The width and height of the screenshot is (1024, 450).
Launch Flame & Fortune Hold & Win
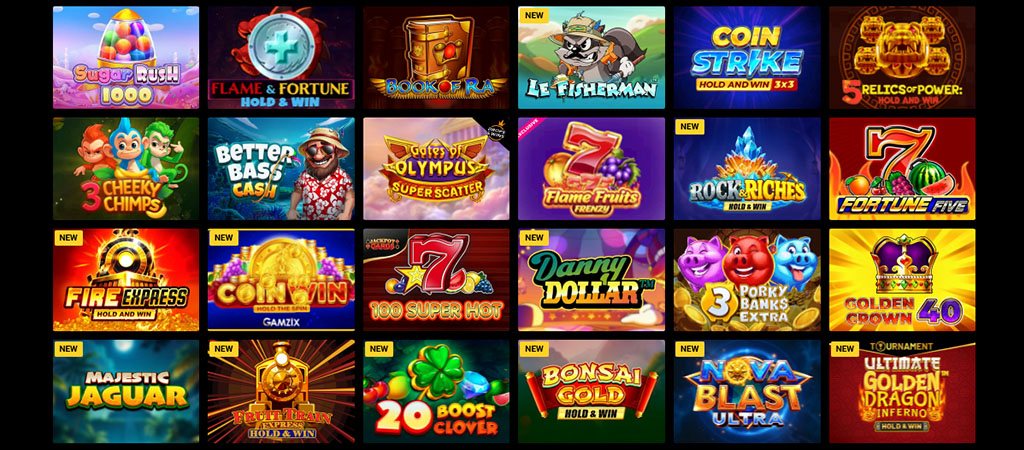(x=281, y=57)
